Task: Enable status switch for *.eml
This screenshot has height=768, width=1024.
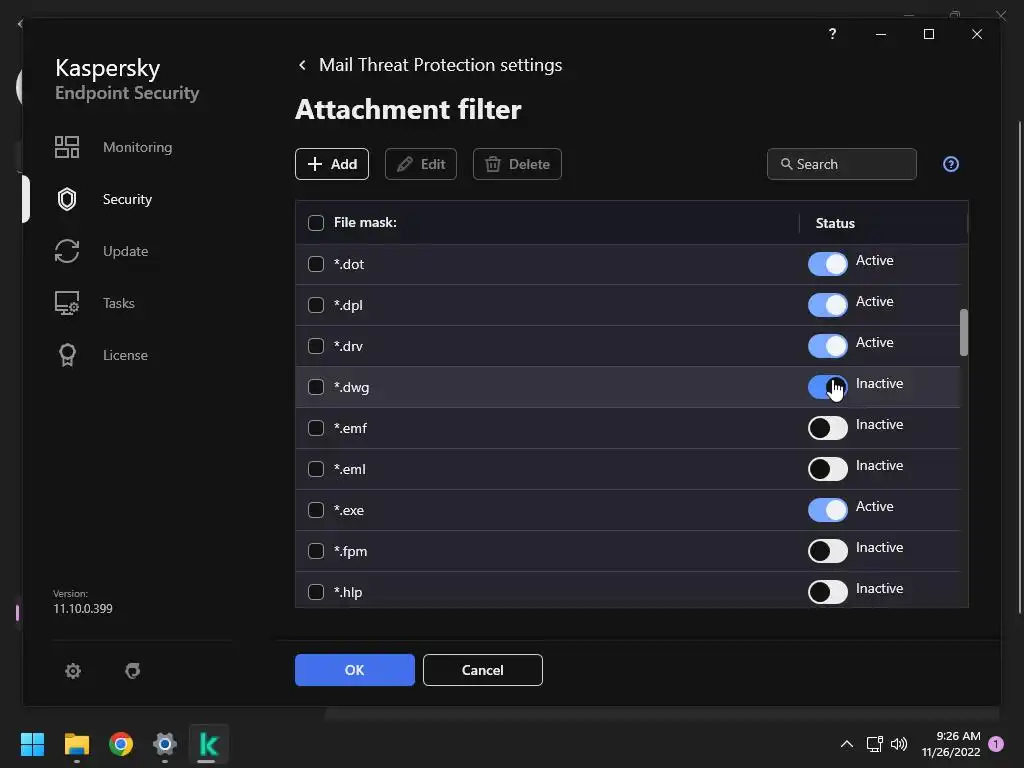Action: pos(827,469)
